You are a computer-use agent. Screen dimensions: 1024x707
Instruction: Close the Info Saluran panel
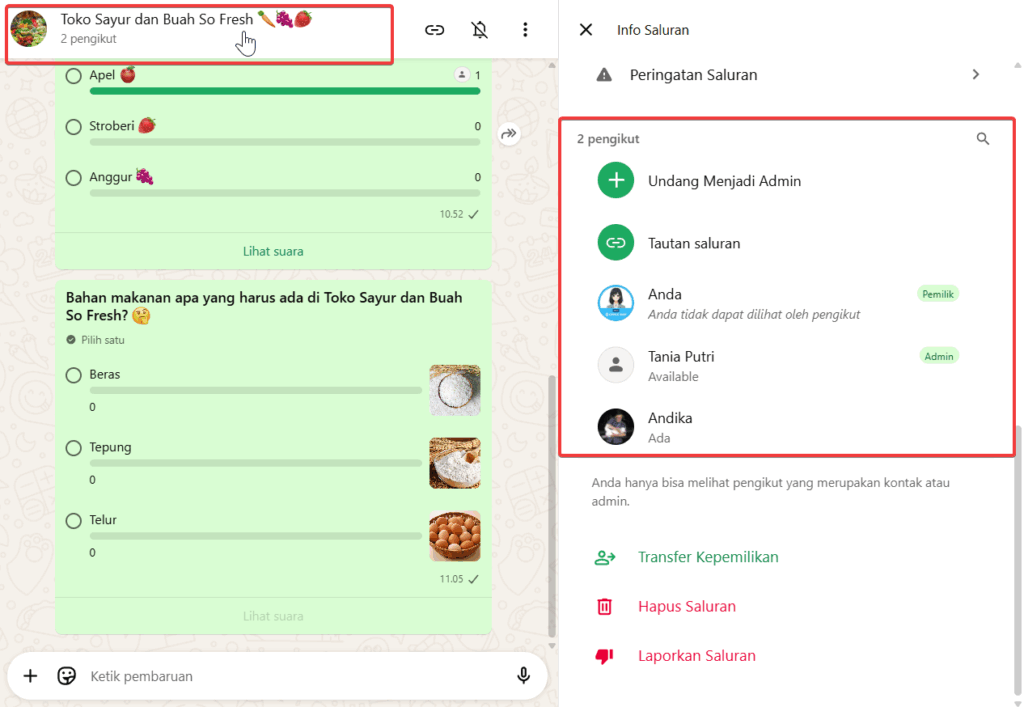tap(586, 30)
